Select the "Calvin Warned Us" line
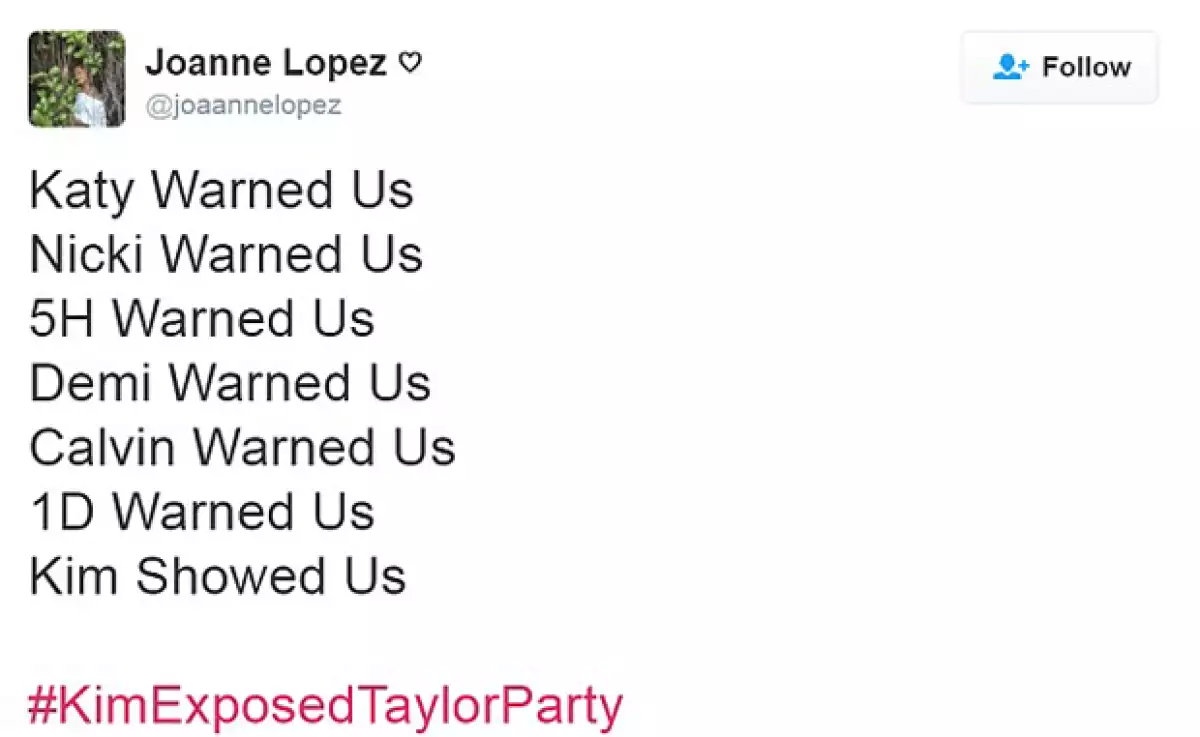This screenshot has height=737, width=1200. pyautogui.click(x=242, y=447)
